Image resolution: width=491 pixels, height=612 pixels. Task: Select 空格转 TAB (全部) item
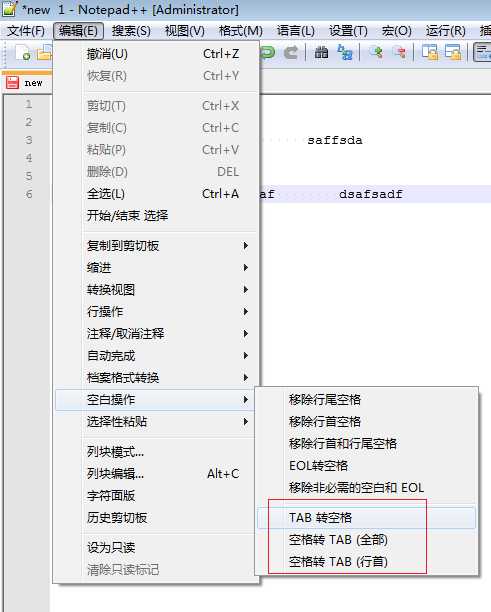[366, 540]
